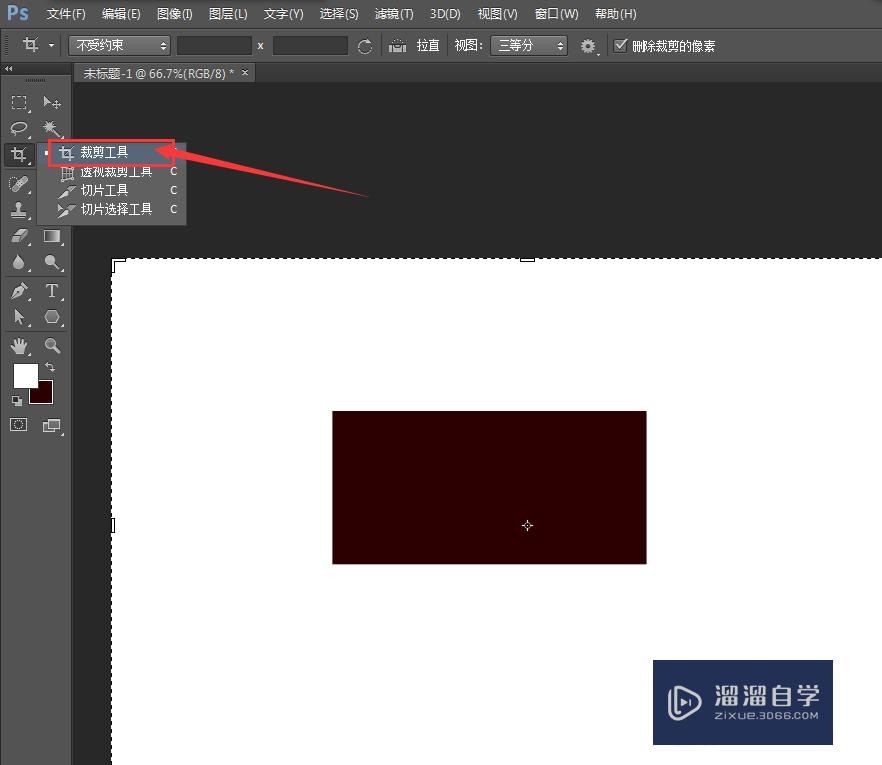Swap foreground and background colors
Image resolution: width=882 pixels, height=765 pixels.
coord(50,367)
